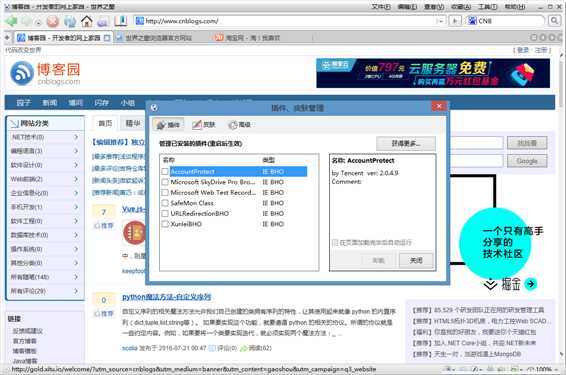Viewport: 566px width, 375px height.
Task: Close the plugin dialog with red X
Action: [439, 106]
